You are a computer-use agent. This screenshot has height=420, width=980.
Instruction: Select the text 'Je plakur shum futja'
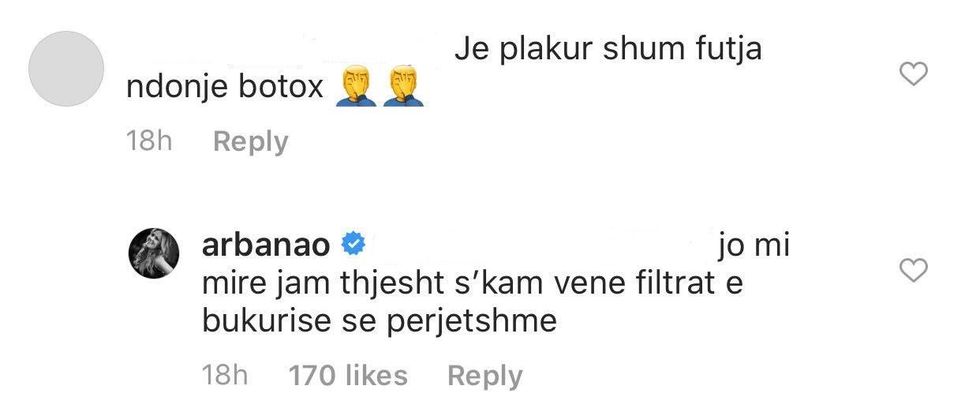(x=608, y=49)
